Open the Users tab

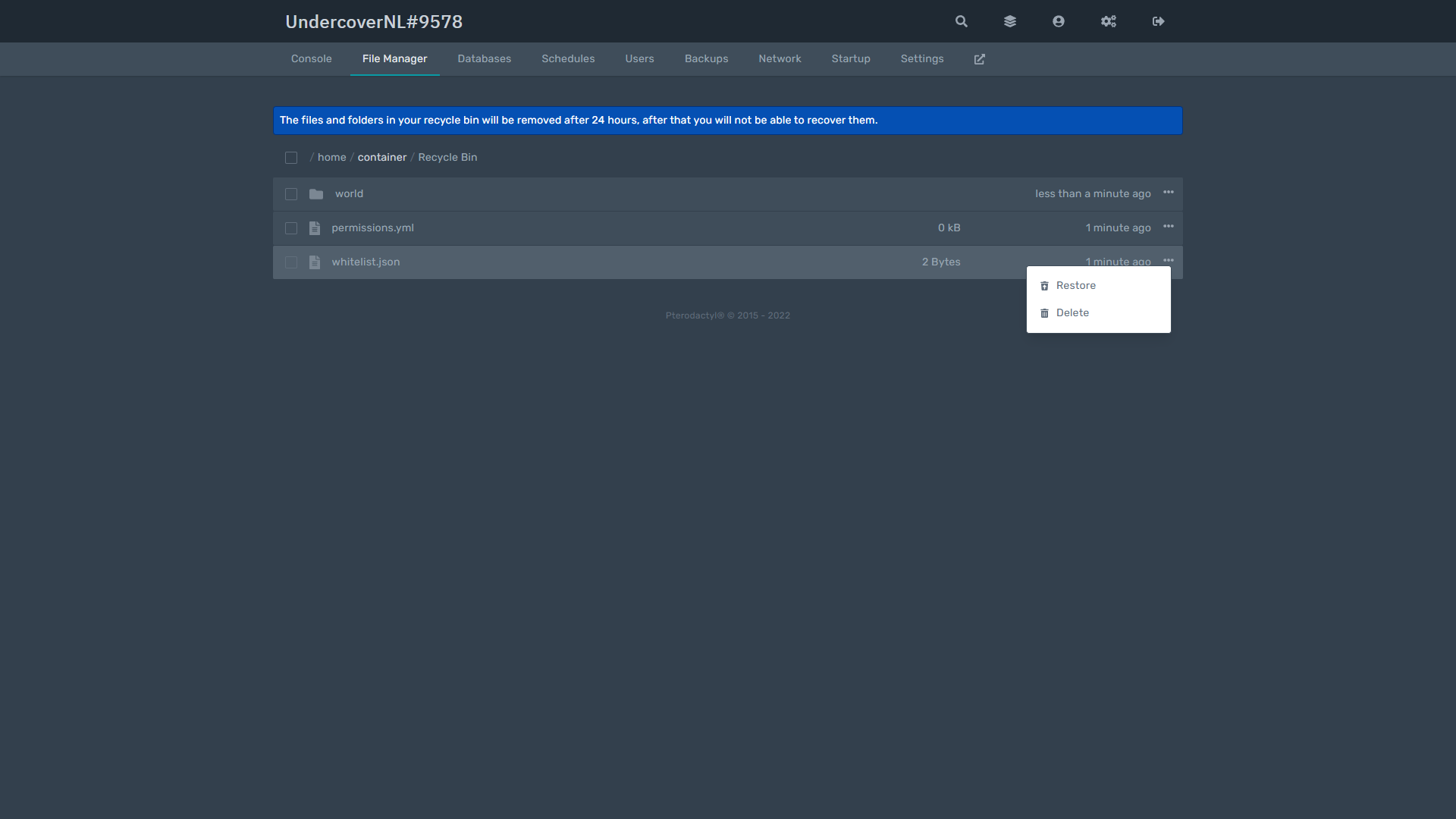tap(639, 59)
